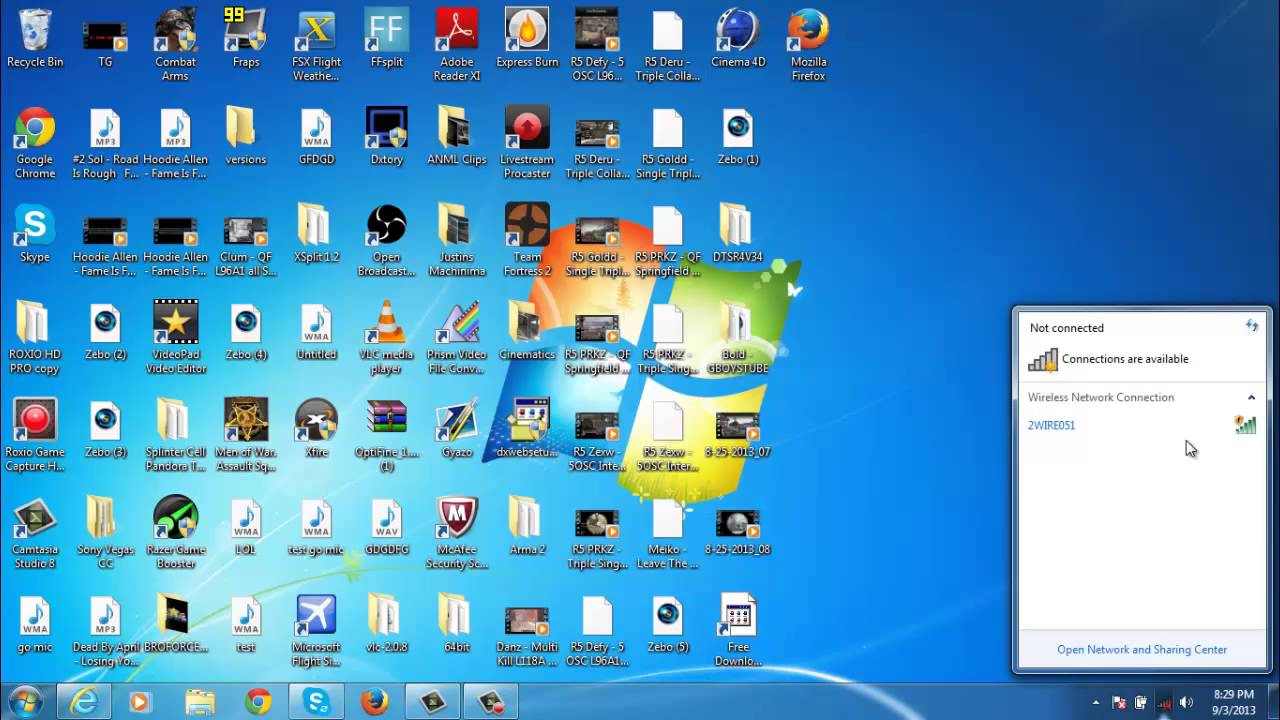Image resolution: width=1280 pixels, height=720 pixels.
Task: Launch Express Burn from desktop
Action: (527, 40)
